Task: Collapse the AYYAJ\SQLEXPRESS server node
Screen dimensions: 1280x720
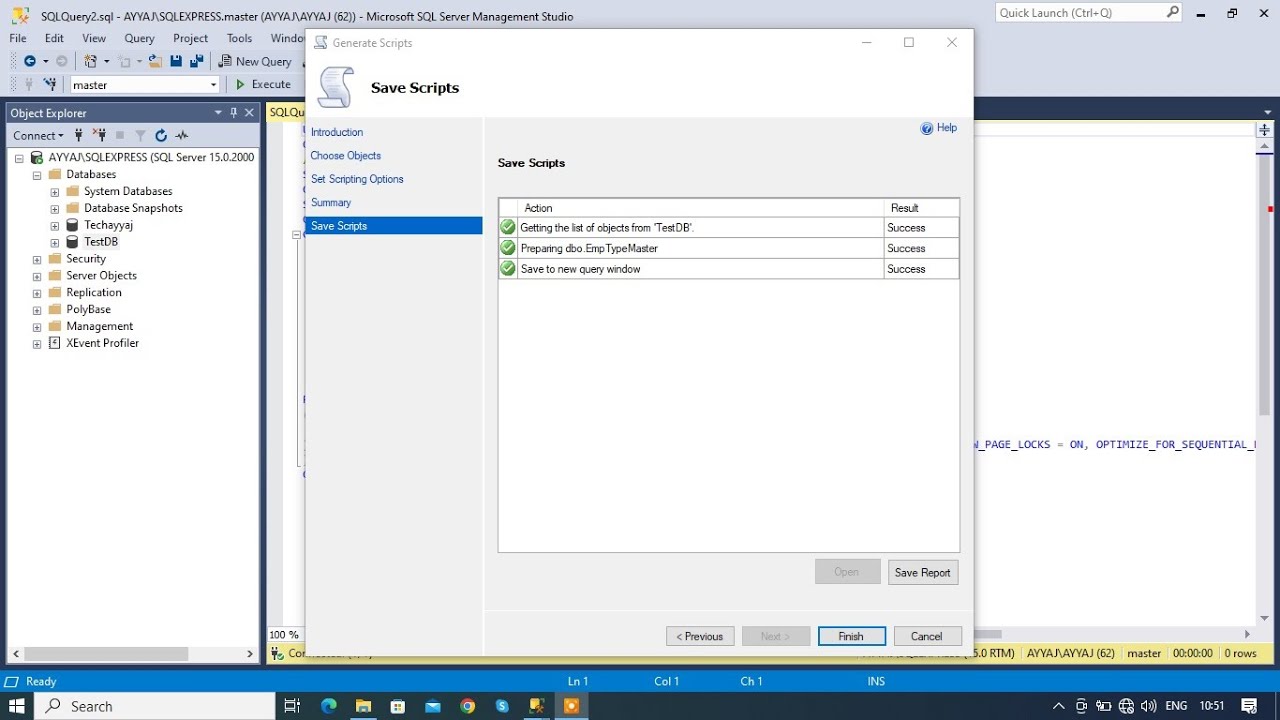Action: (19, 158)
